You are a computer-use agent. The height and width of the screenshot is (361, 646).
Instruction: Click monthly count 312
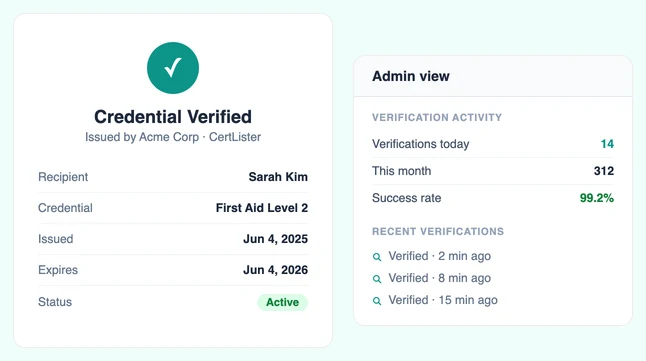pos(604,171)
